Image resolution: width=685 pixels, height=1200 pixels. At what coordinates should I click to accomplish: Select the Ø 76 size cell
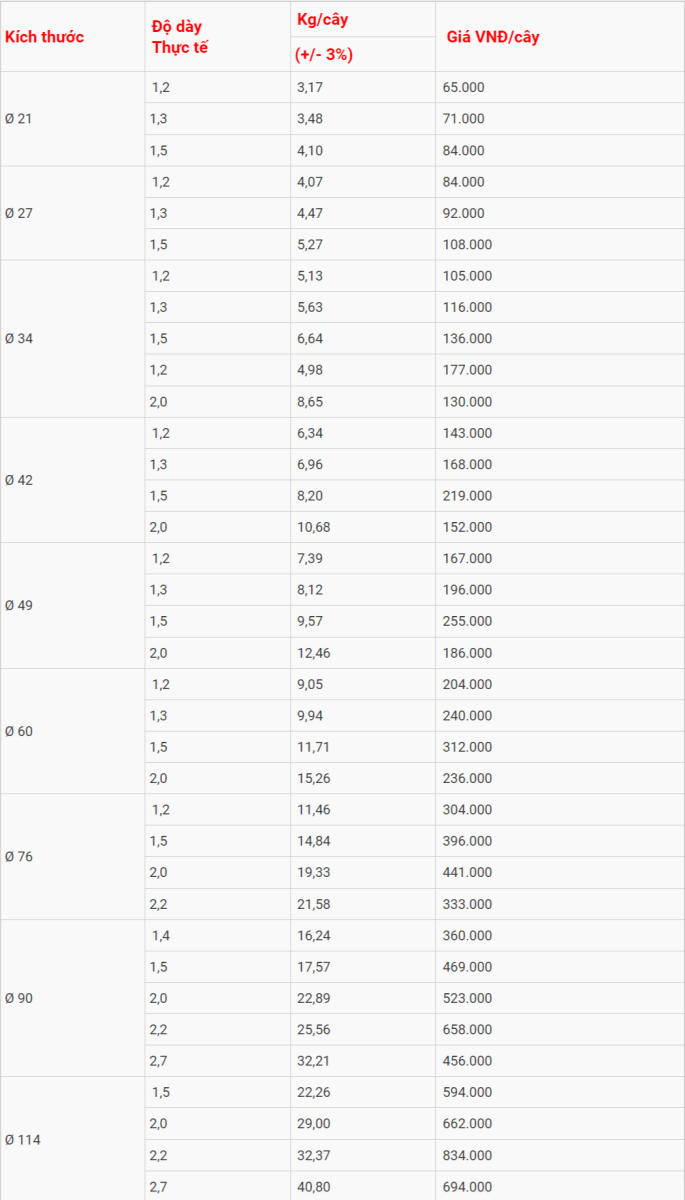point(72,857)
